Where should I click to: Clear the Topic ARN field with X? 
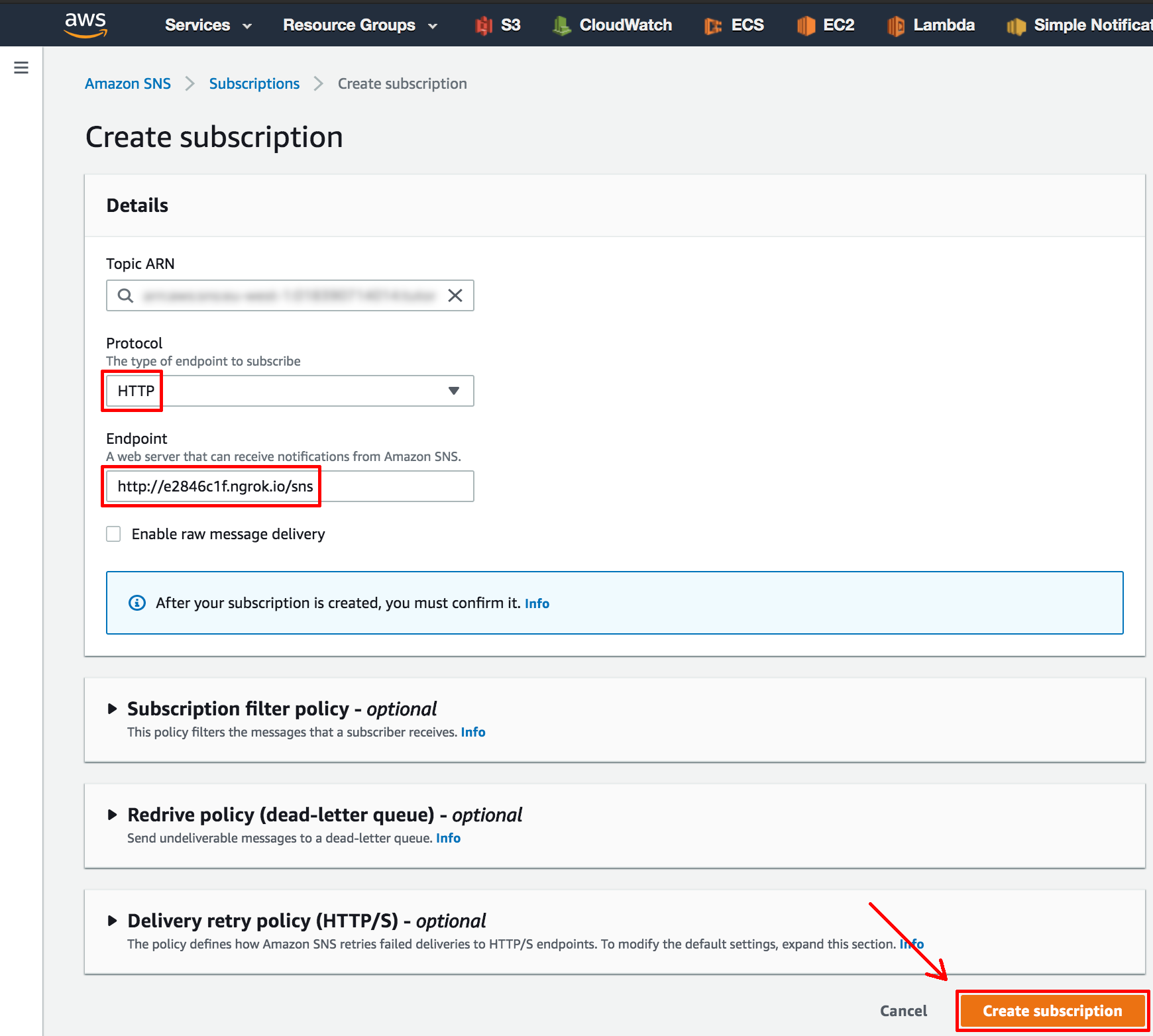(x=455, y=295)
